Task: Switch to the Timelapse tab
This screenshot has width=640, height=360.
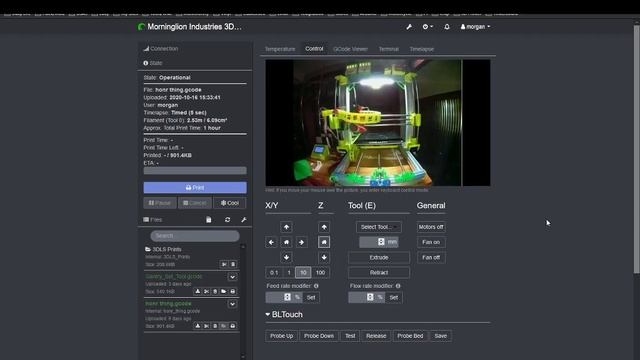Action: tap(422, 49)
